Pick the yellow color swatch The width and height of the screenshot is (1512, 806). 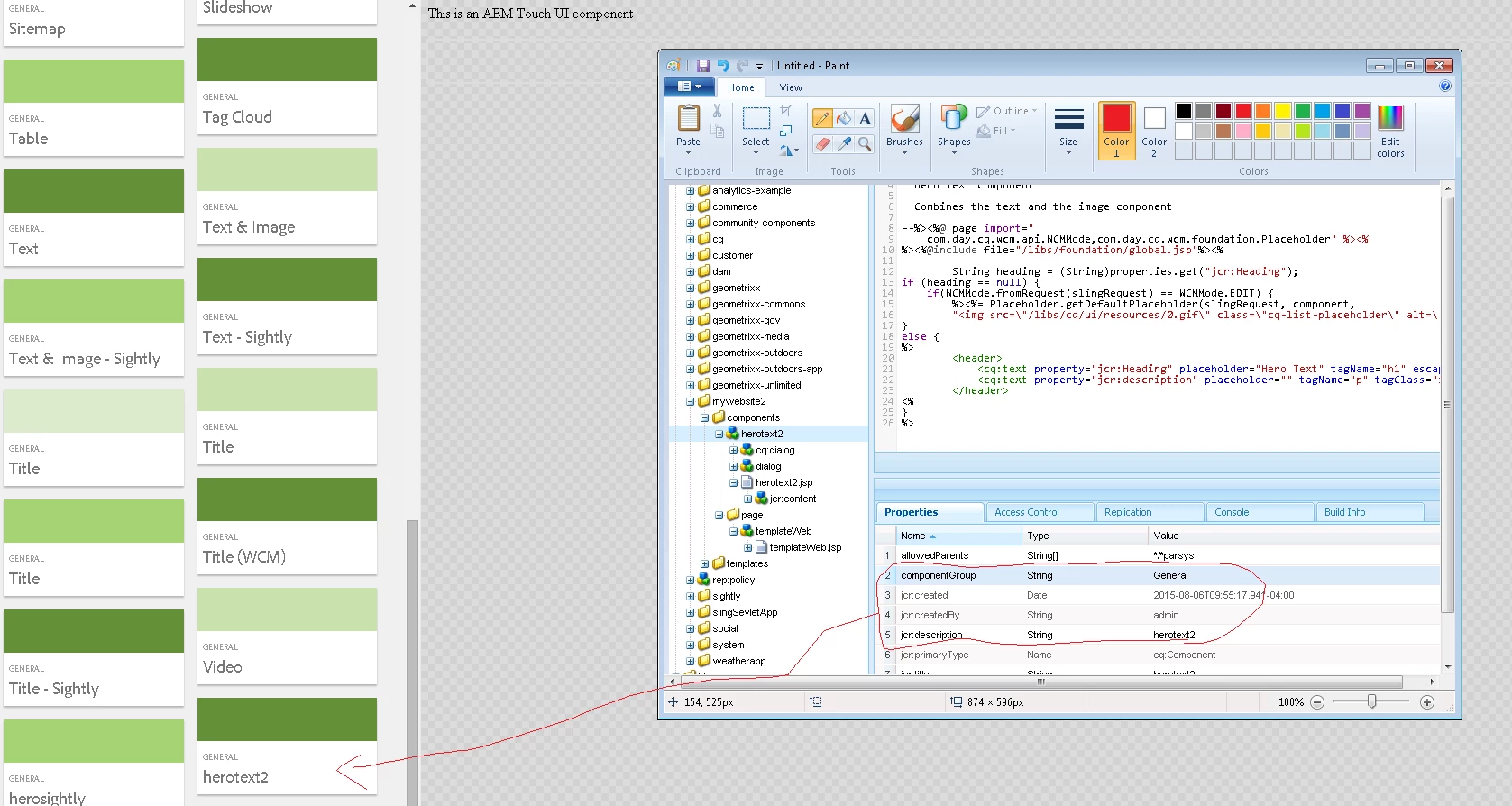[x=1283, y=111]
